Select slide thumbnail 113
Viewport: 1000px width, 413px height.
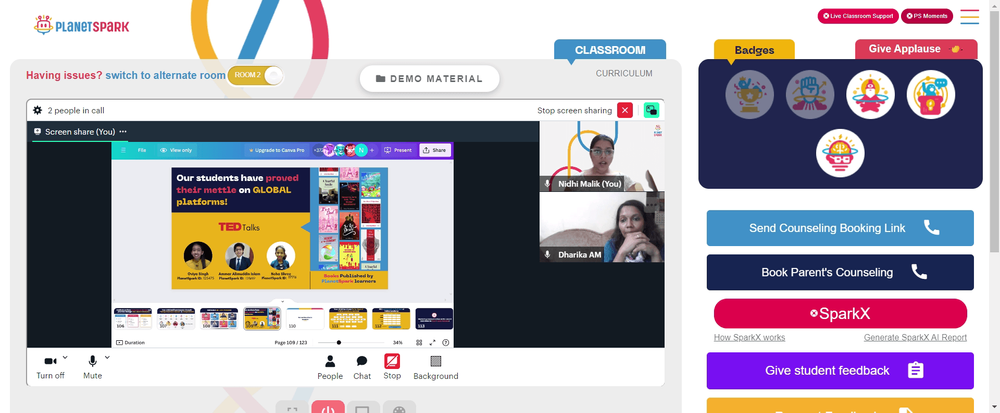(434, 318)
